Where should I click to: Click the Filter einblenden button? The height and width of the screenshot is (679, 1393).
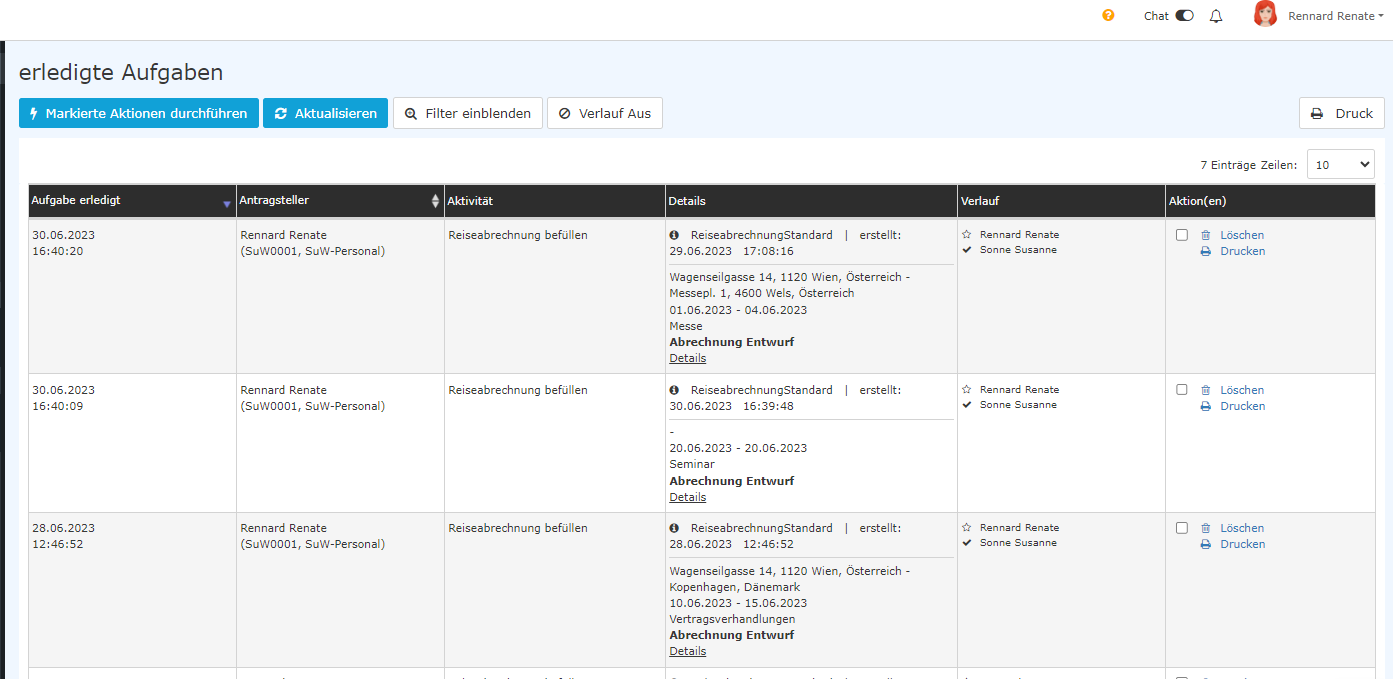(468, 113)
